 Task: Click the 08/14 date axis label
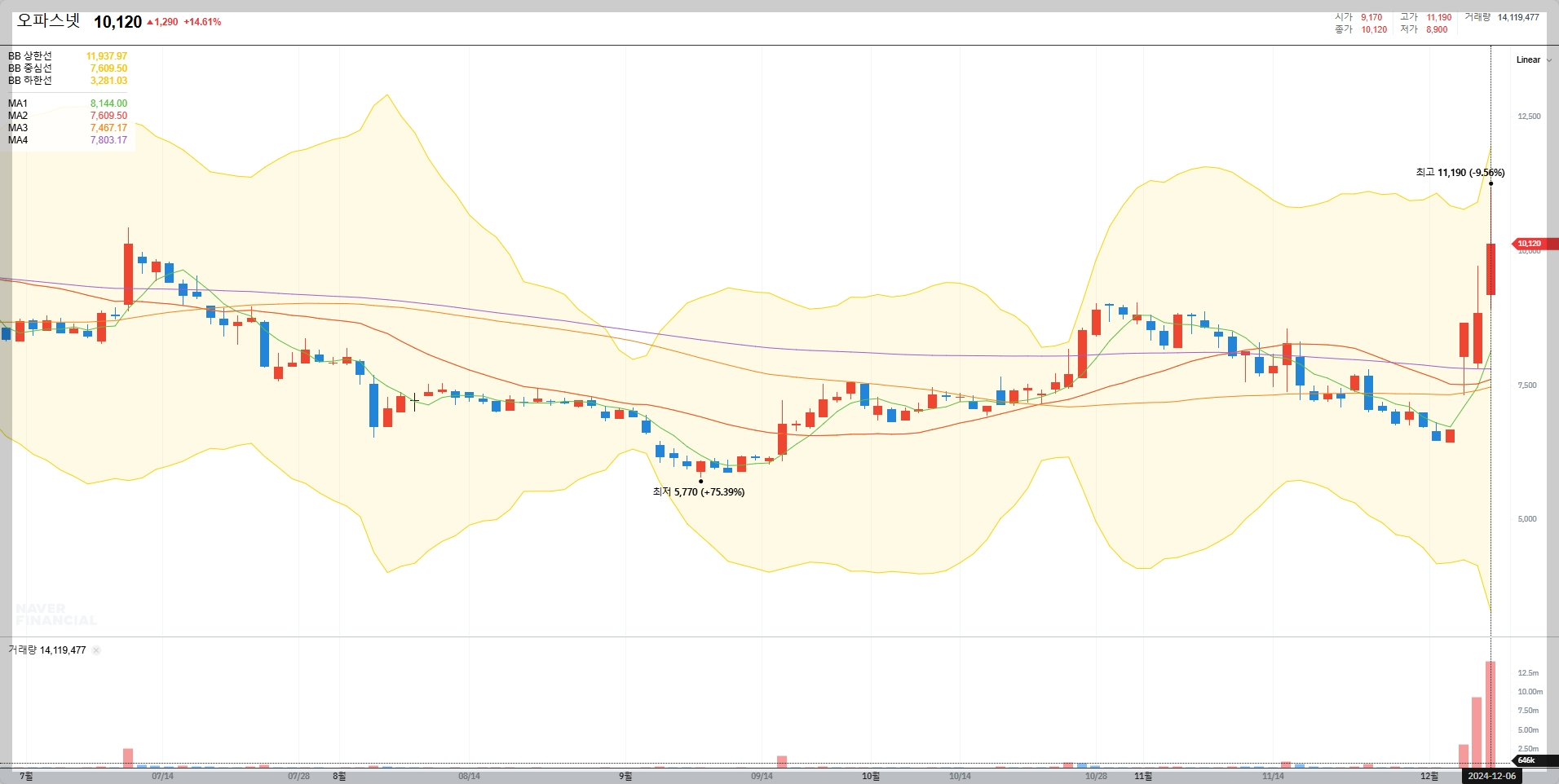click(x=469, y=776)
